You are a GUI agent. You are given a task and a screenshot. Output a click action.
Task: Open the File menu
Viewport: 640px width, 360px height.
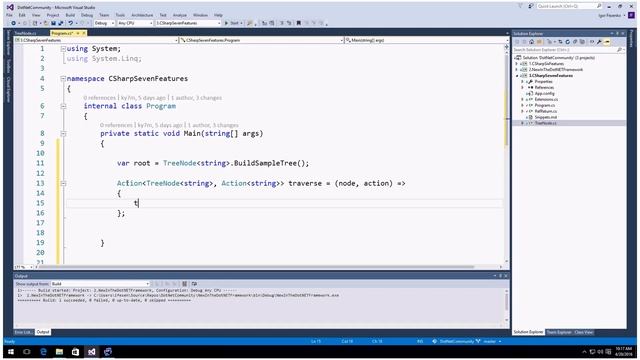pyautogui.click(x=9, y=15)
